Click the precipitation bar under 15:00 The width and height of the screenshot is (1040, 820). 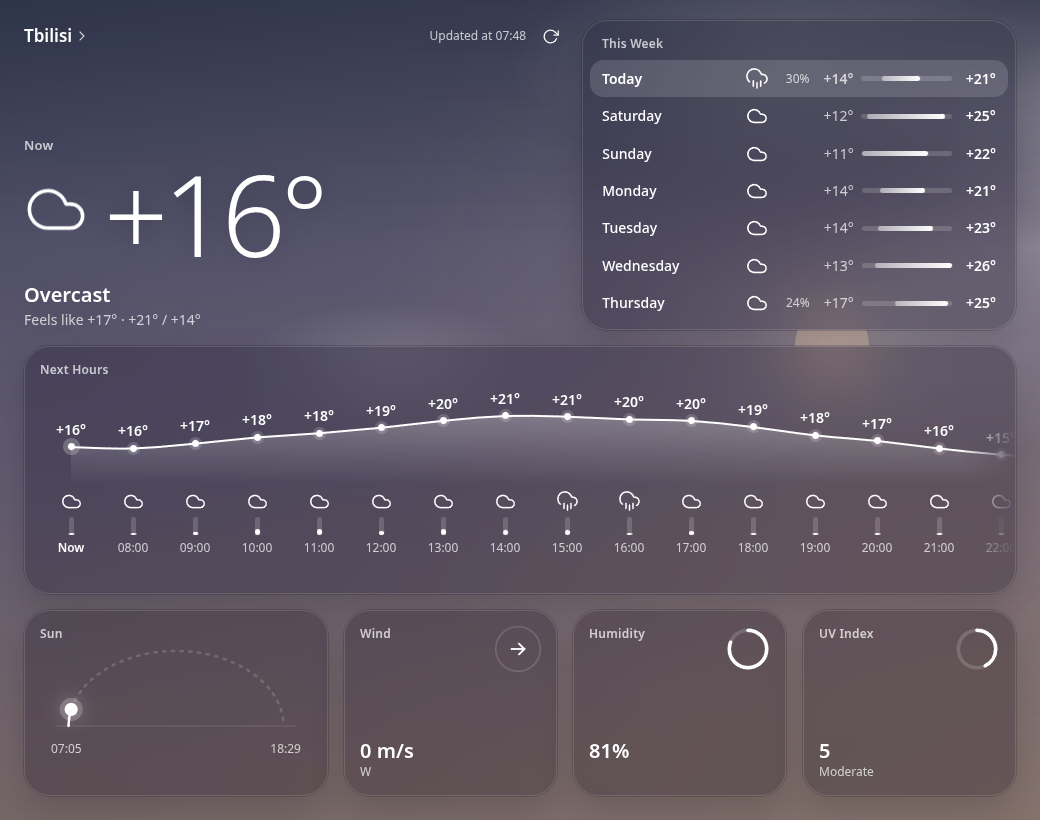[x=567, y=526]
